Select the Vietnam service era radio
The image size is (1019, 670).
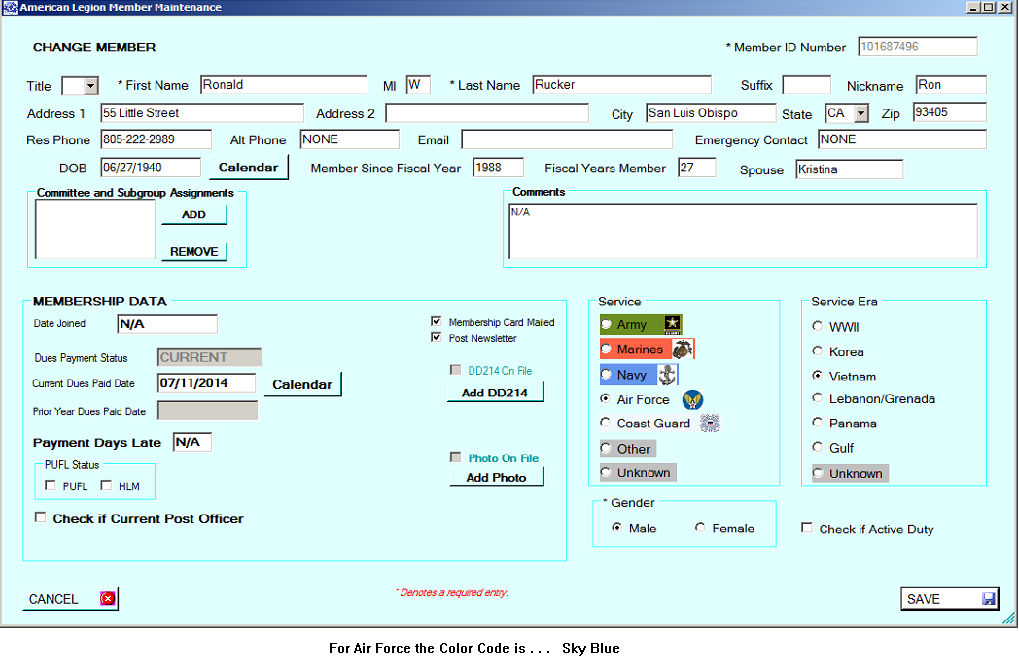pyautogui.click(x=818, y=375)
